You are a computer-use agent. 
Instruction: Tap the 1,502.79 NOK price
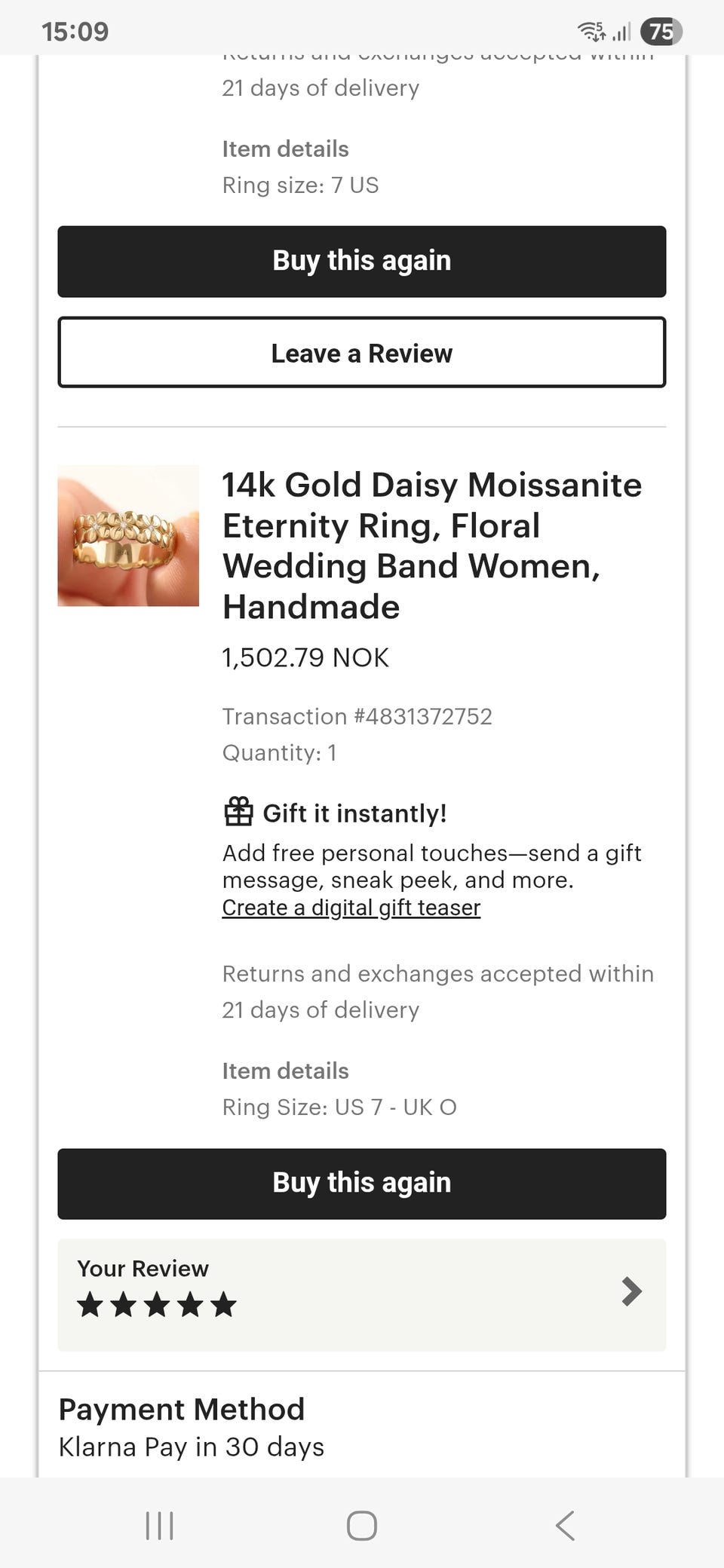pos(305,657)
